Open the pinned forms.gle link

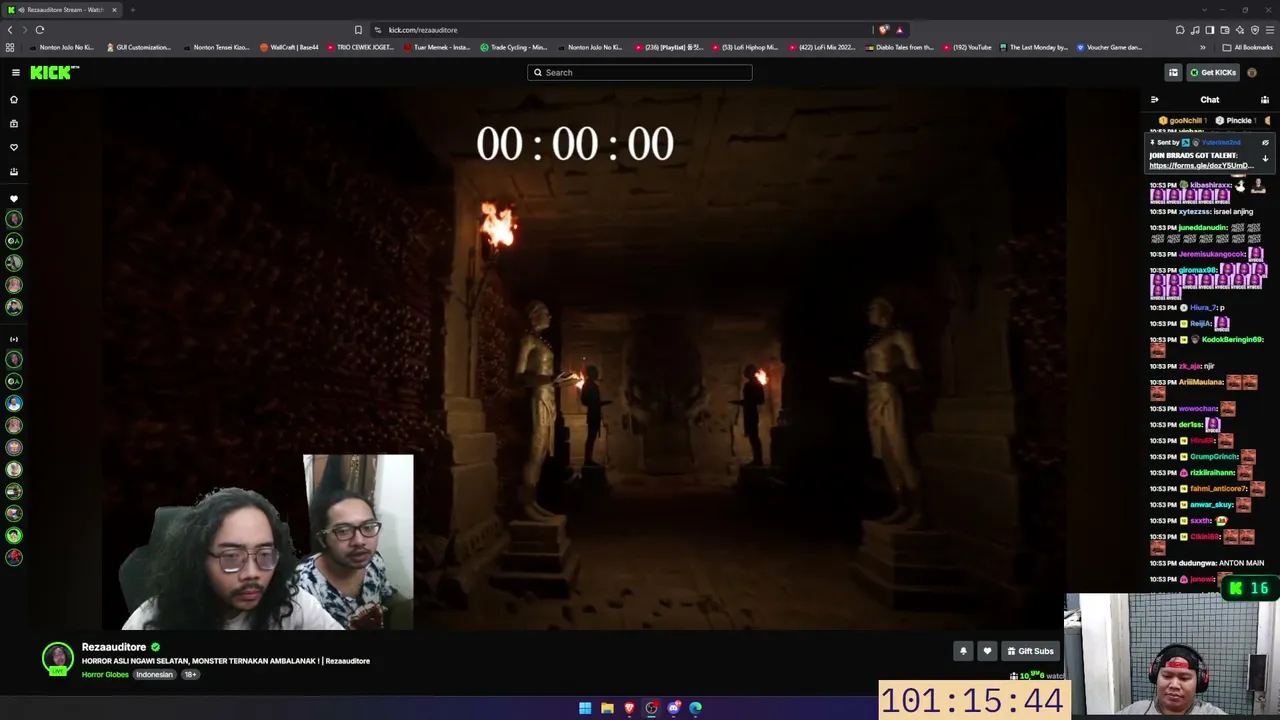(x=1201, y=166)
